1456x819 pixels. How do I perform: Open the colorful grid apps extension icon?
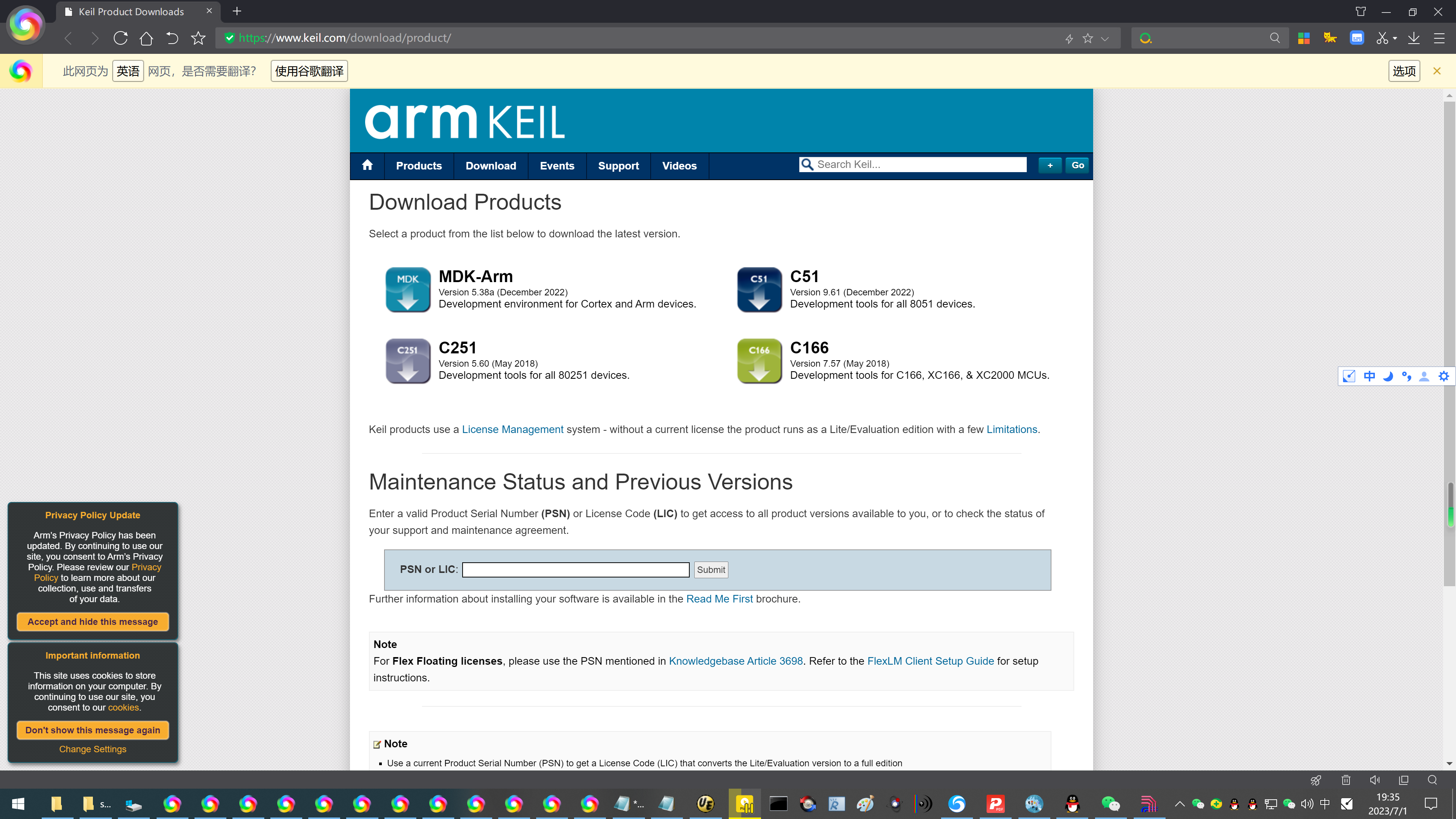pyautogui.click(x=1304, y=38)
